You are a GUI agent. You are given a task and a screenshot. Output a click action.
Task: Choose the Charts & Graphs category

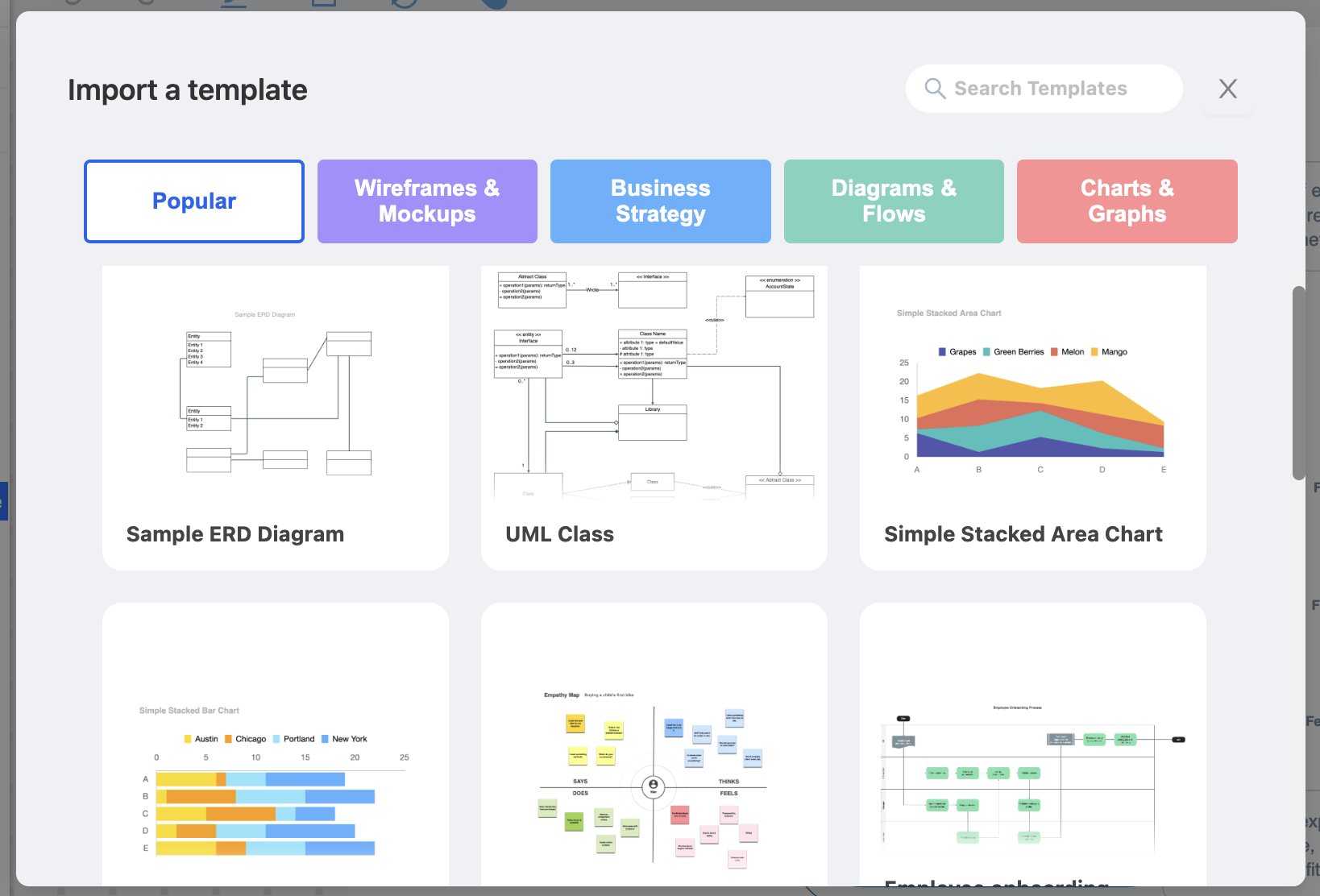[1127, 201]
